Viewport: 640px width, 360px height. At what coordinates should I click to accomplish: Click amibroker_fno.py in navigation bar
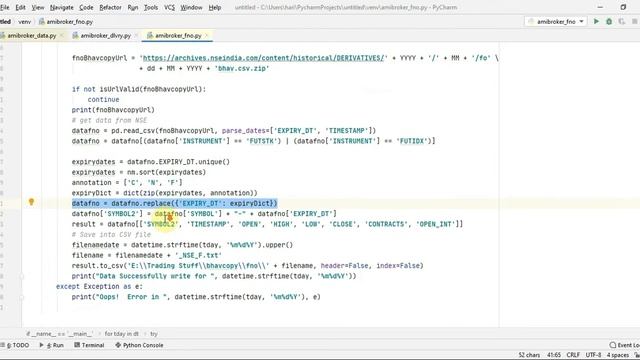[x=70, y=22]
